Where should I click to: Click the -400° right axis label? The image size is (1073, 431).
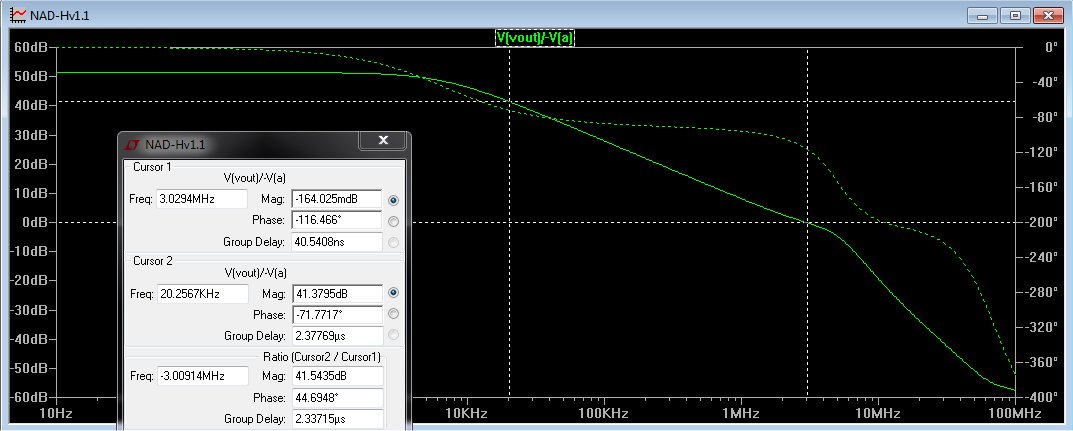point(1042,397)
